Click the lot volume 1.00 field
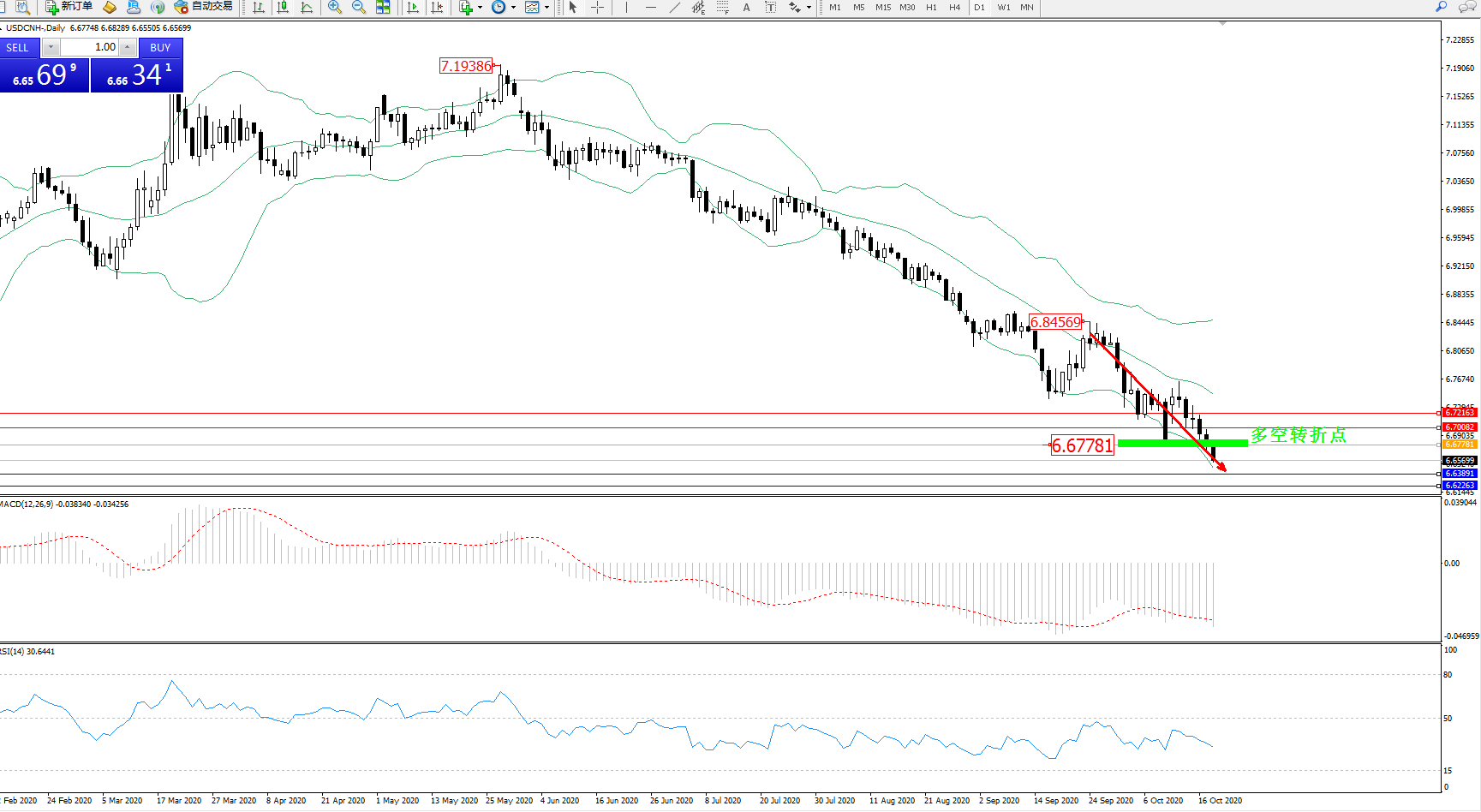The height and width of the screenshot is (812, 1481). pyautogui.click(x=89, y=47)
